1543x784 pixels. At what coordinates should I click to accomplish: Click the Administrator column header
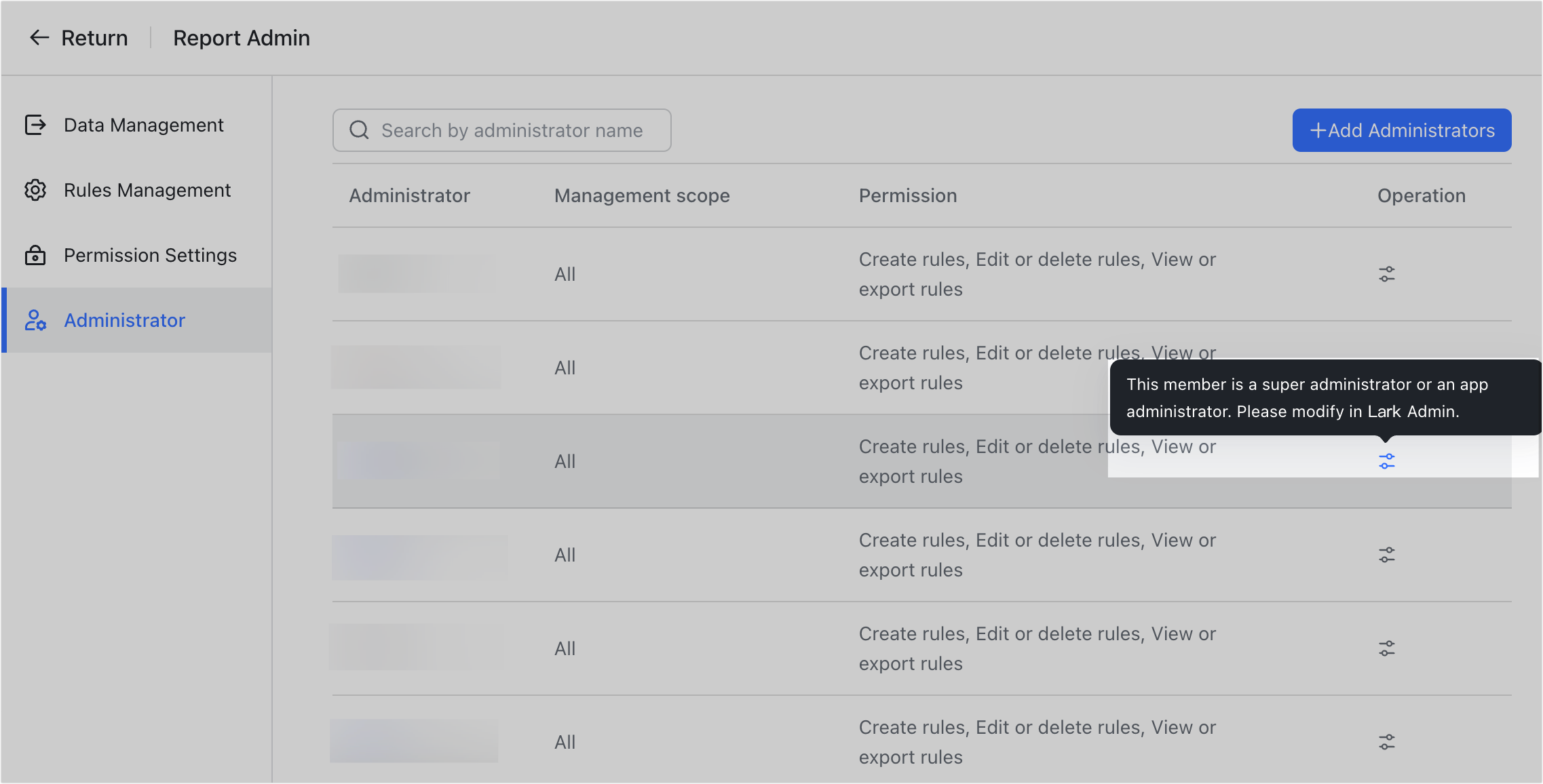pyautogui.click(x=409, y=195)
